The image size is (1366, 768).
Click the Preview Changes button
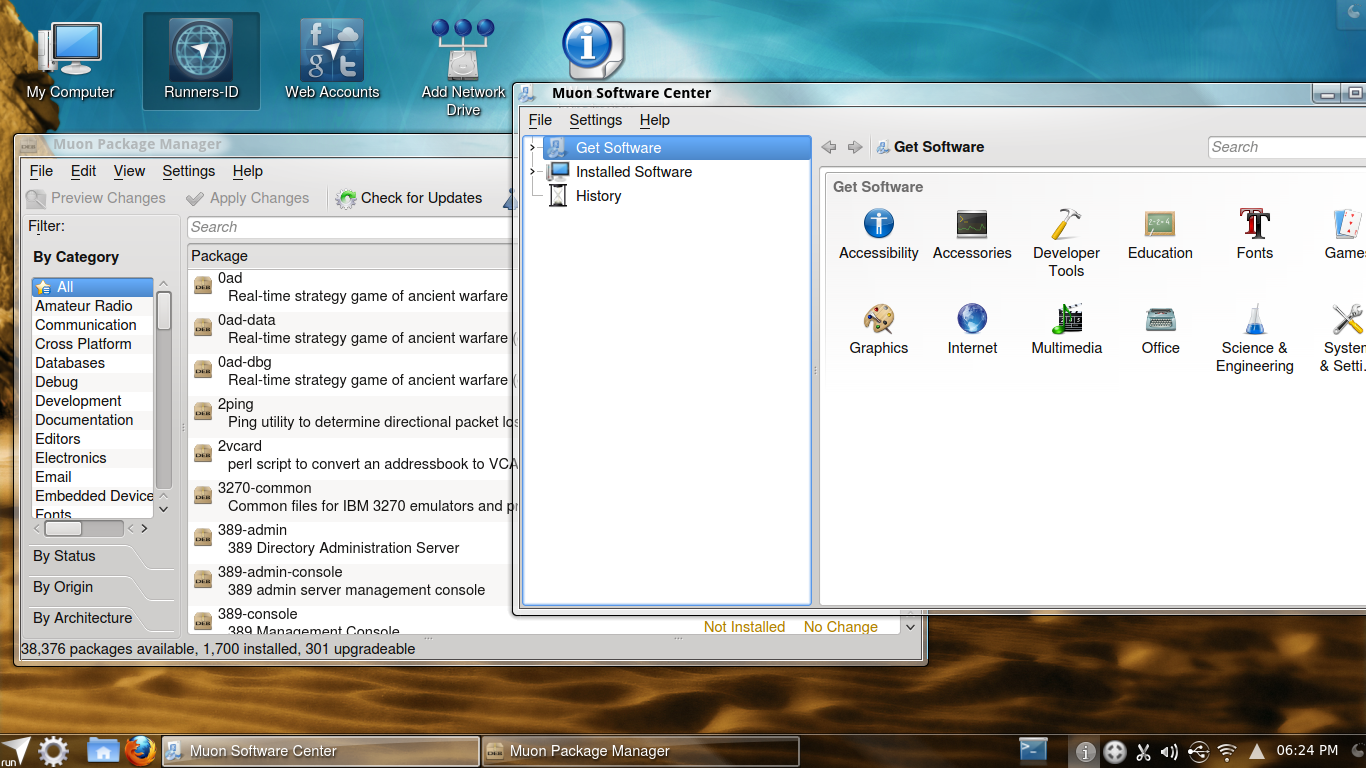(x=96, y=198)
